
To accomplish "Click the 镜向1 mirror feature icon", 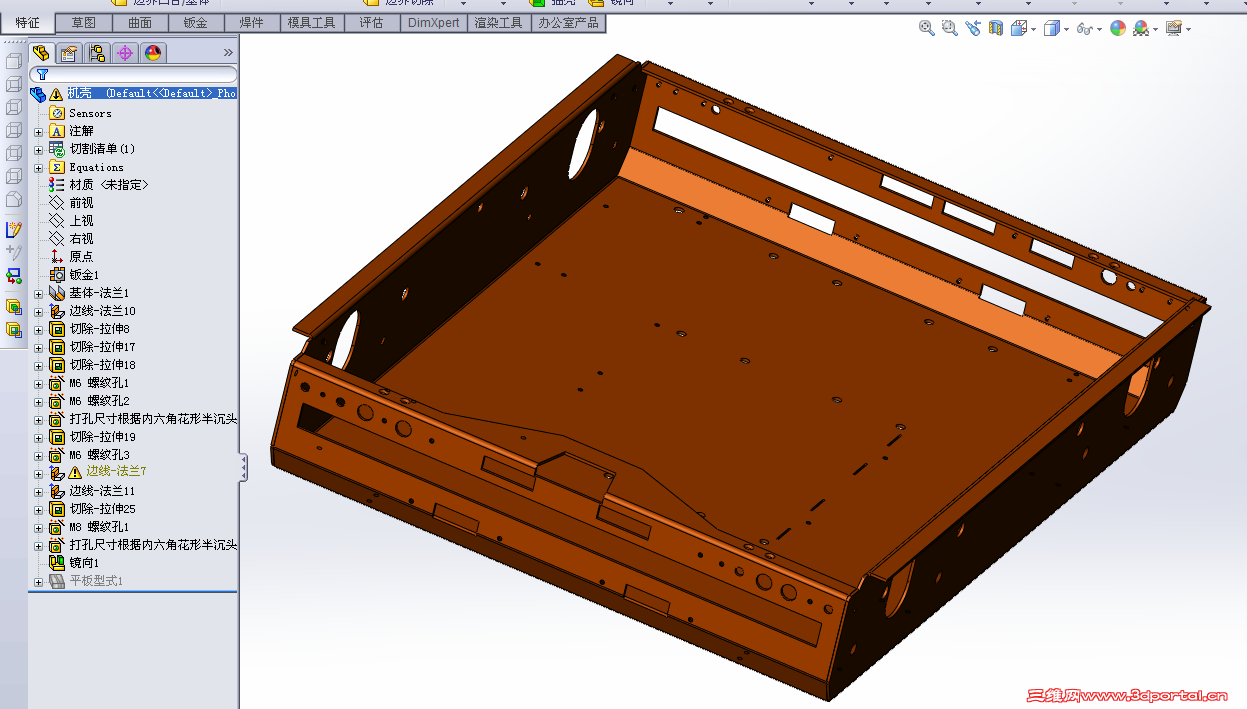I will 57,563.
